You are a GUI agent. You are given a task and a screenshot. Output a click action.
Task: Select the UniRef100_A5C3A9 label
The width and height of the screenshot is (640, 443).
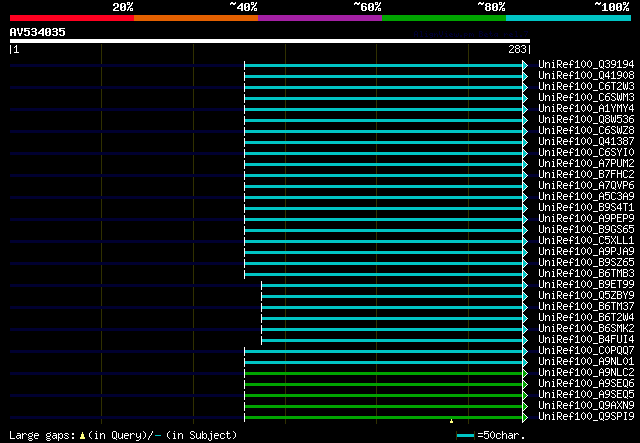pos(586,197)
